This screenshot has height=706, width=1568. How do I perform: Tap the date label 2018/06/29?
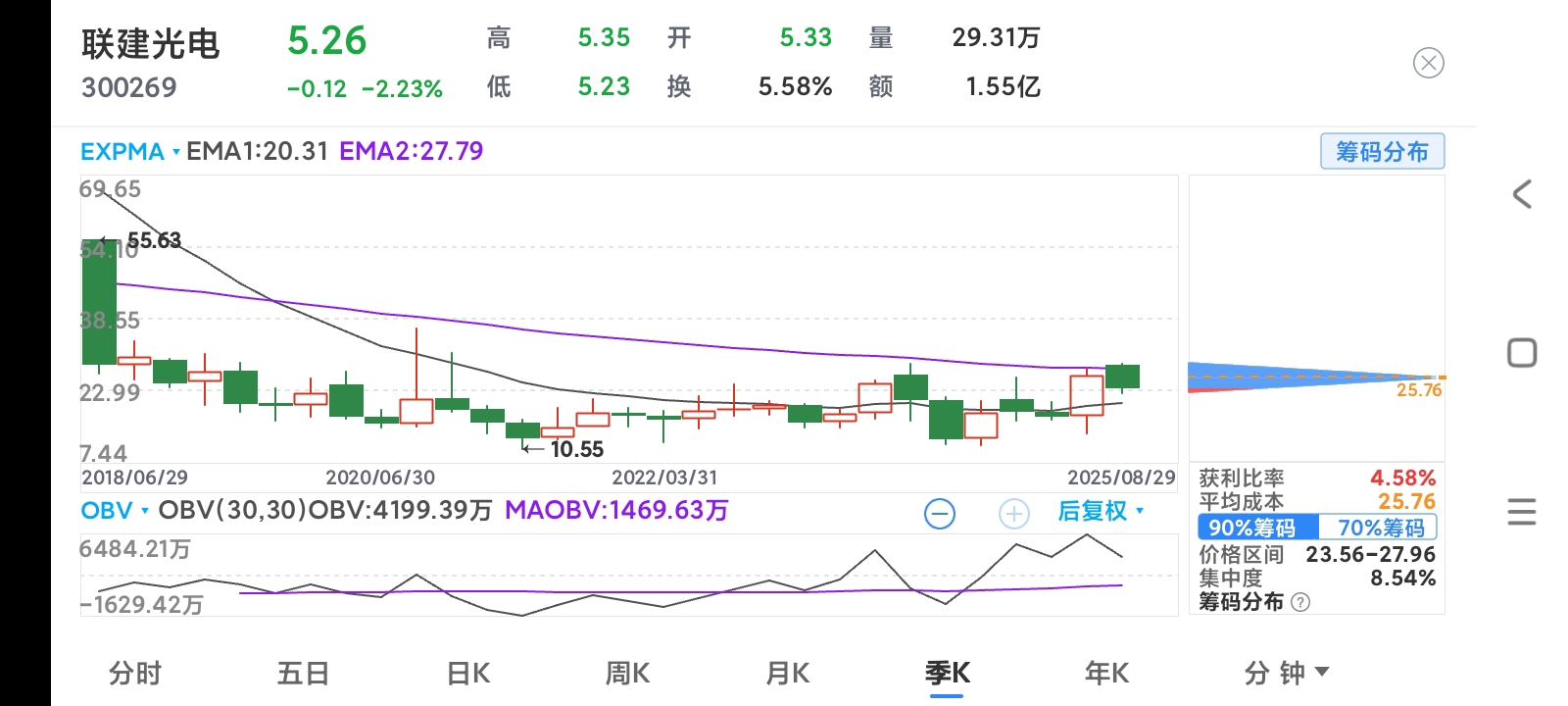pyautogui.click(x=134, y=478)
